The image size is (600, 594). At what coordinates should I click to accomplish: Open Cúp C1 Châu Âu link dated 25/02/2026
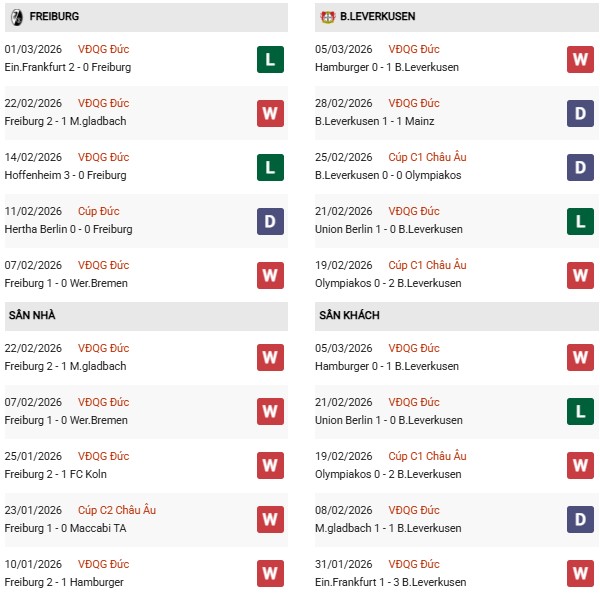coord(427,157)
